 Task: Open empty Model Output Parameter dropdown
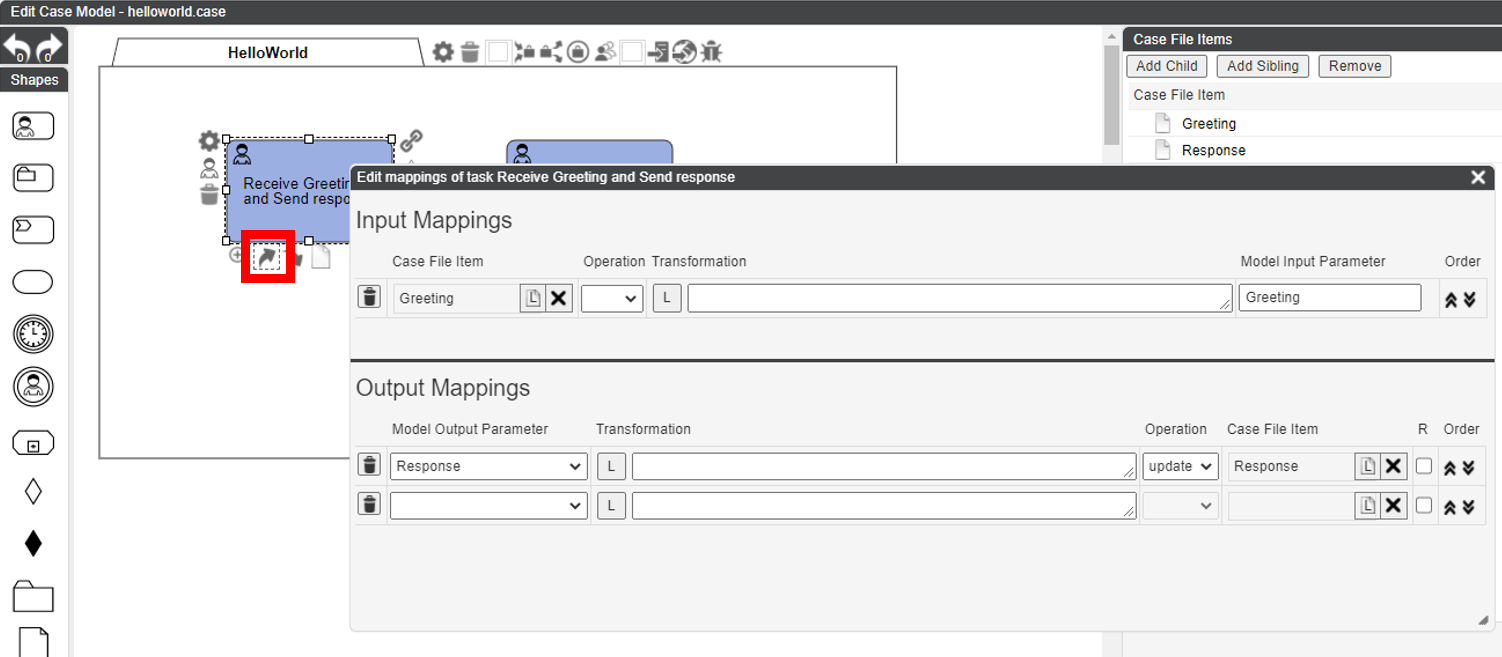tap(489, 506)
